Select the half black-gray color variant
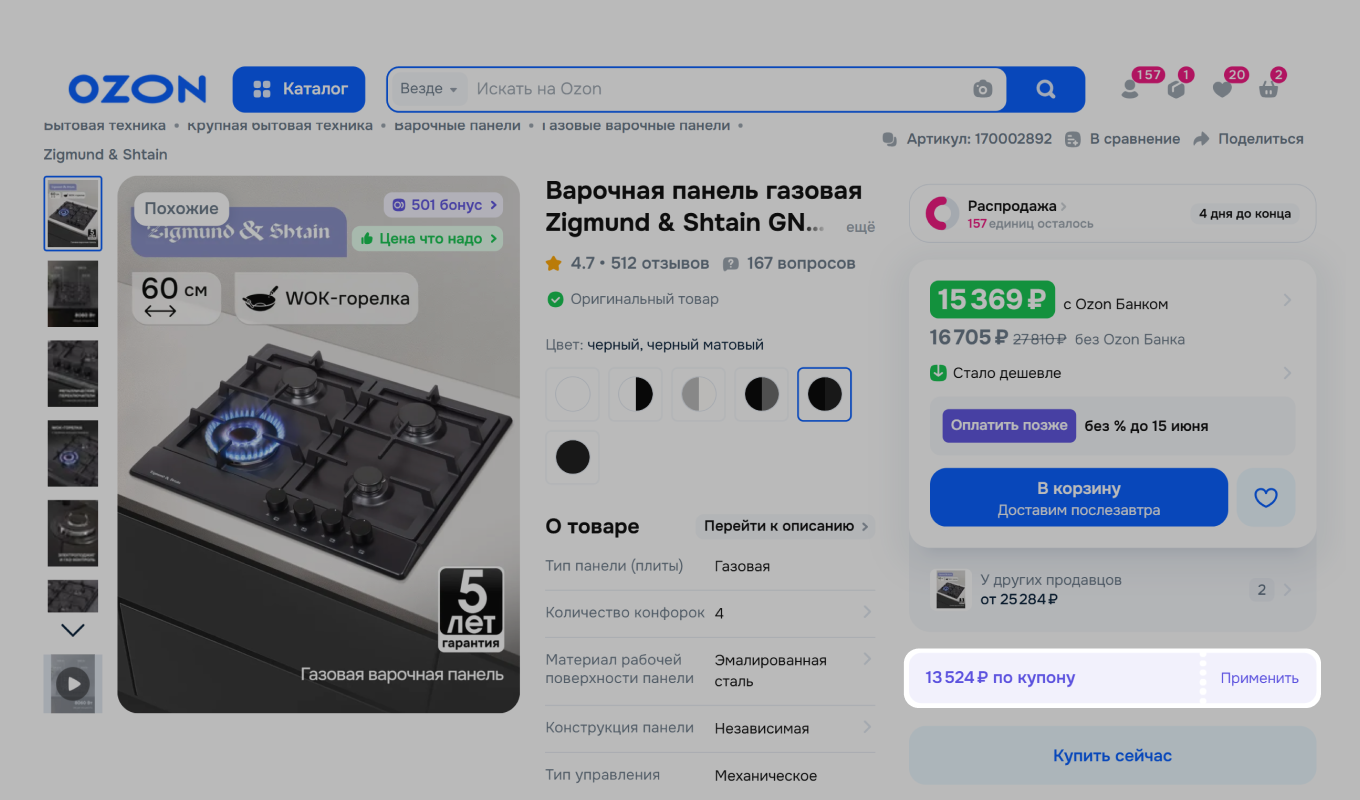The image size is (1360, 800). [x=761, y=394]
